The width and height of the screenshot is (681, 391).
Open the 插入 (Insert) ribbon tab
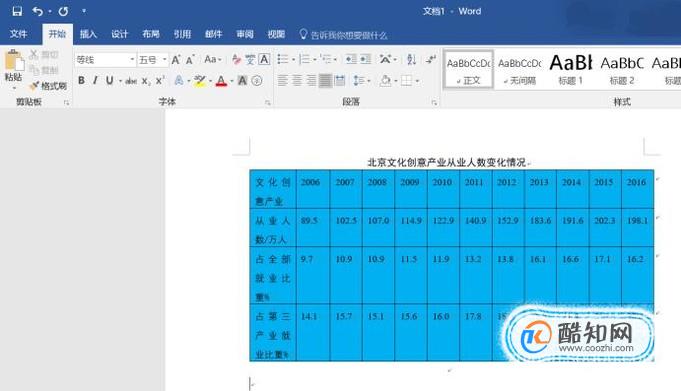point(88,34)
